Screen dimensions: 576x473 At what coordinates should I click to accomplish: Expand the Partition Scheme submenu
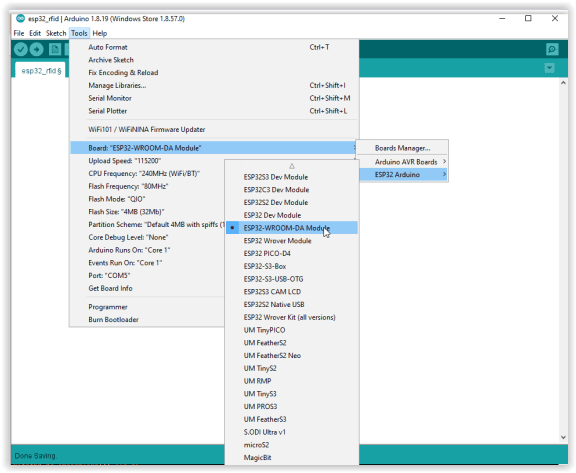[x=147, y=224]
